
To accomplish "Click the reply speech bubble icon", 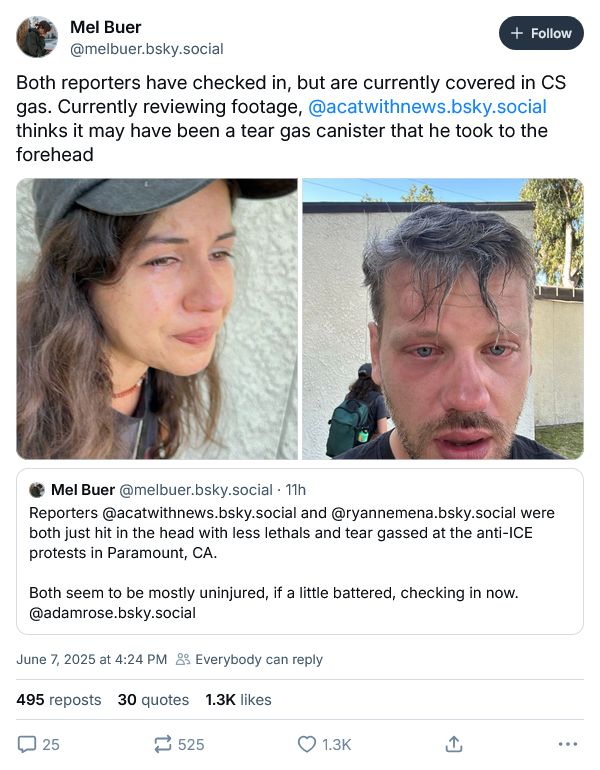I will [x=27, y=744].
